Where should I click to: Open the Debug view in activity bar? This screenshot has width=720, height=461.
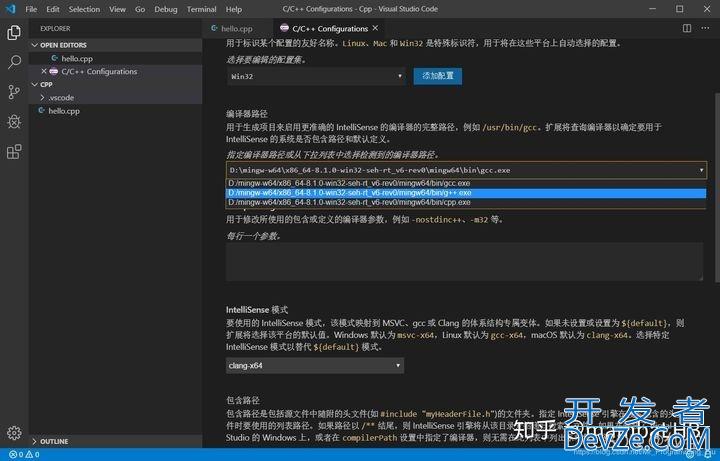click(14, 122)
